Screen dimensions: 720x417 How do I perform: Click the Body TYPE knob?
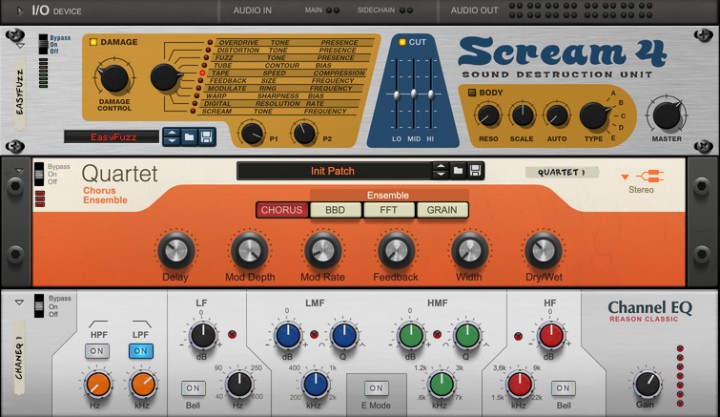click(594, 116)
